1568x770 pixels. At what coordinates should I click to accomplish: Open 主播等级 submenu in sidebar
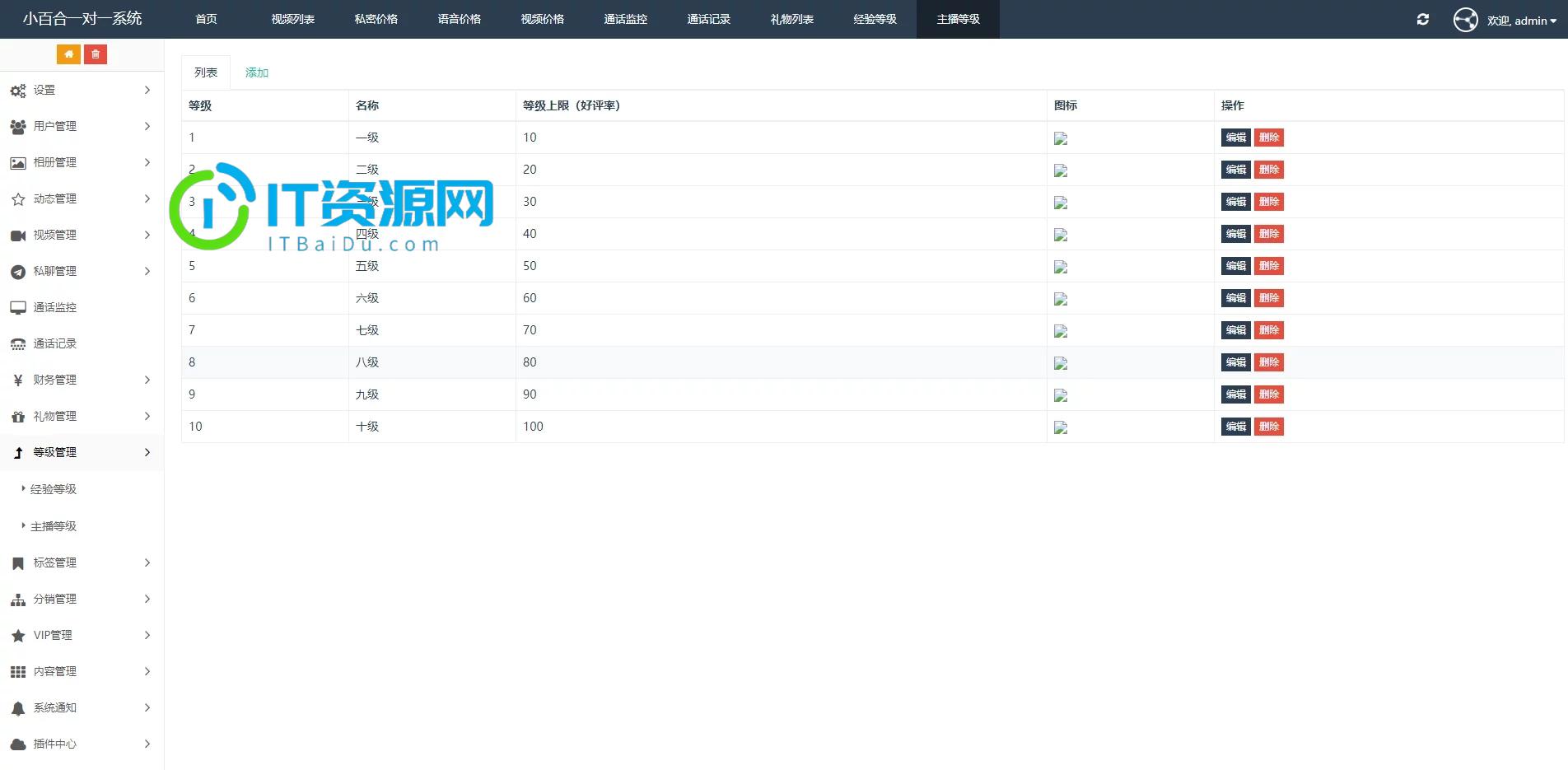click(54, 526)
